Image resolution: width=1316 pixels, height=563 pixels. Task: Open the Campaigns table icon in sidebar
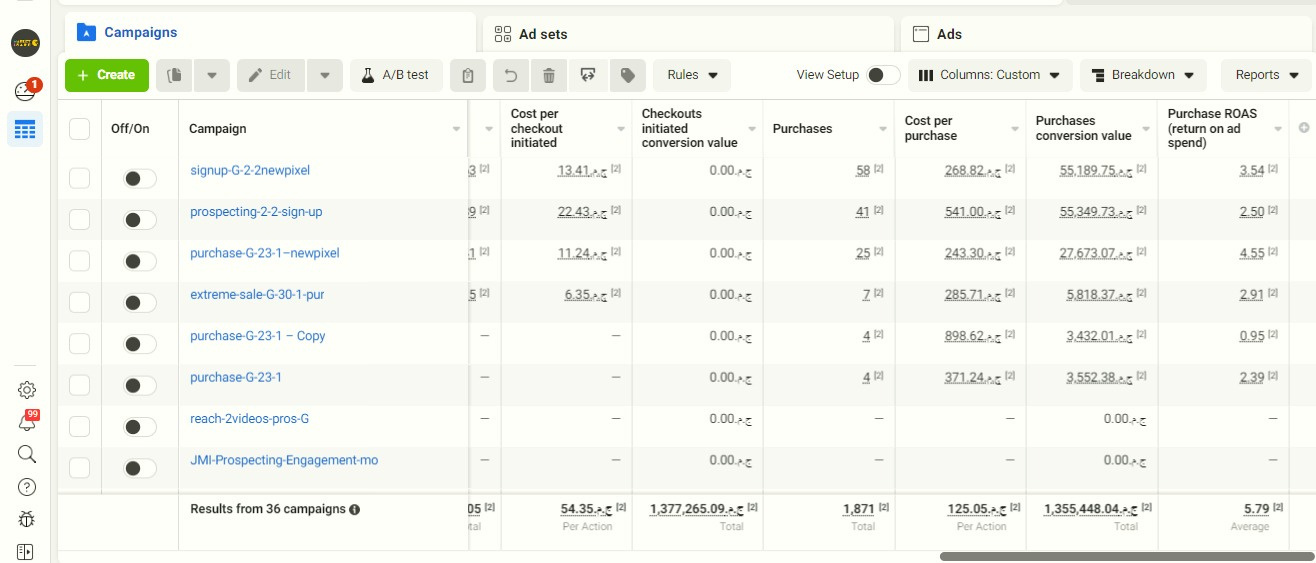[25, 130]
